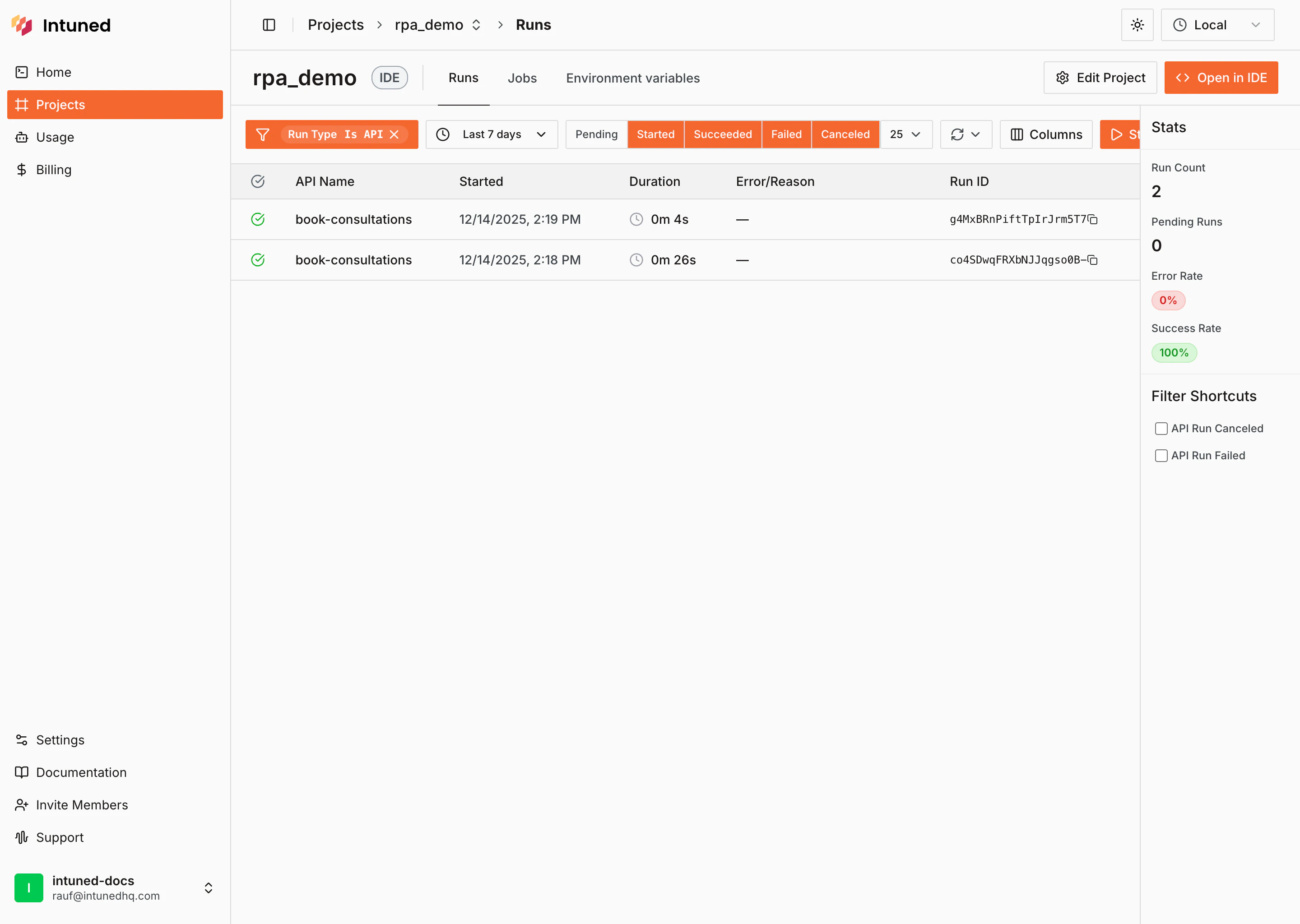Image resolution: width=1300 pixels, height=924 pixels.
Task: Remove the Run Type Is API filter
Action: pyautogui.click(x=394, y=134)
